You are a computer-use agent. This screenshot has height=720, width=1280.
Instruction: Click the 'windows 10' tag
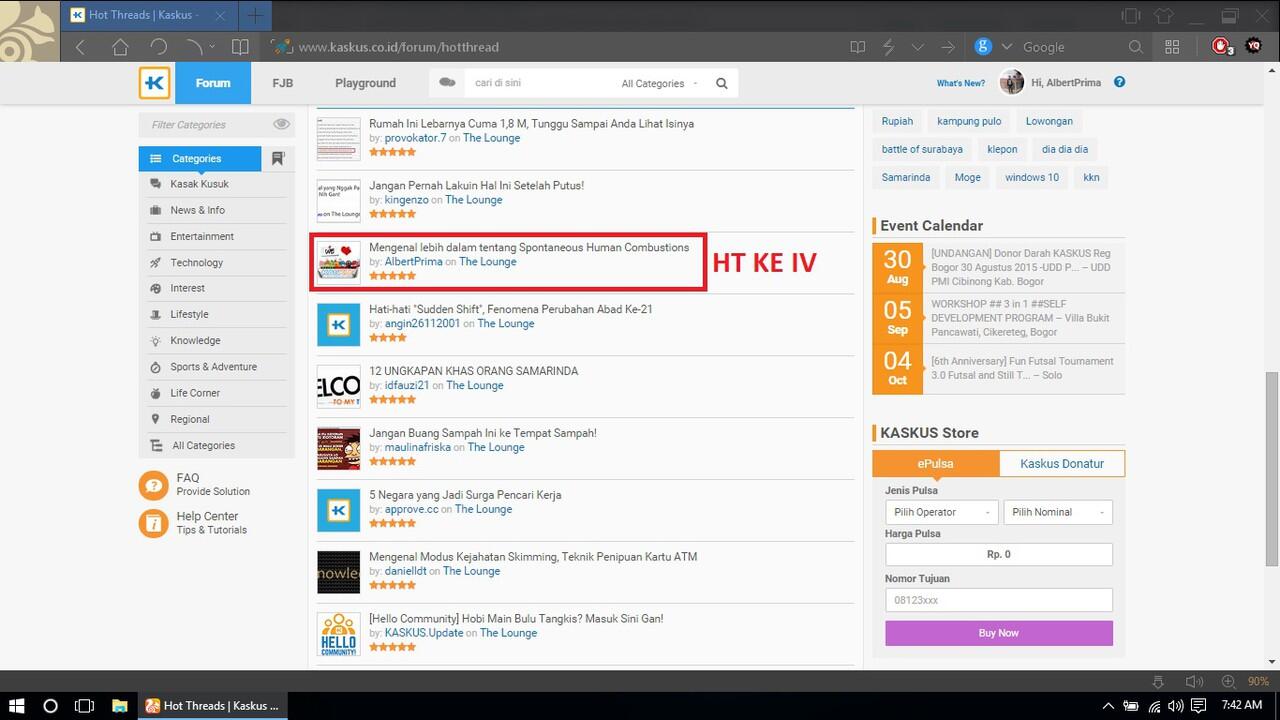click(1032, 177)
